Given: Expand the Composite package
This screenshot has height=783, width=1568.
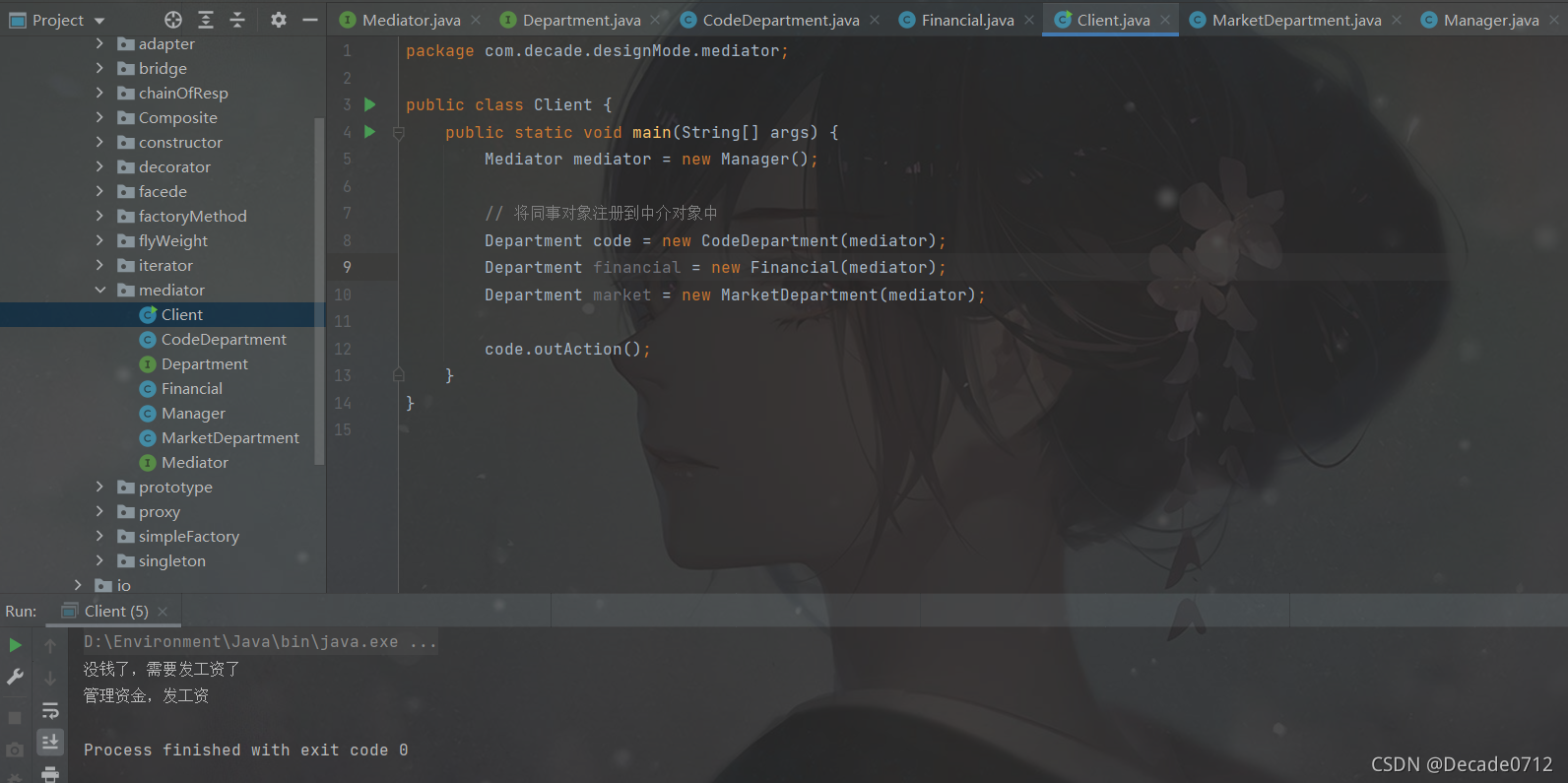Looking at the screenshot, I should click(99, 117).
